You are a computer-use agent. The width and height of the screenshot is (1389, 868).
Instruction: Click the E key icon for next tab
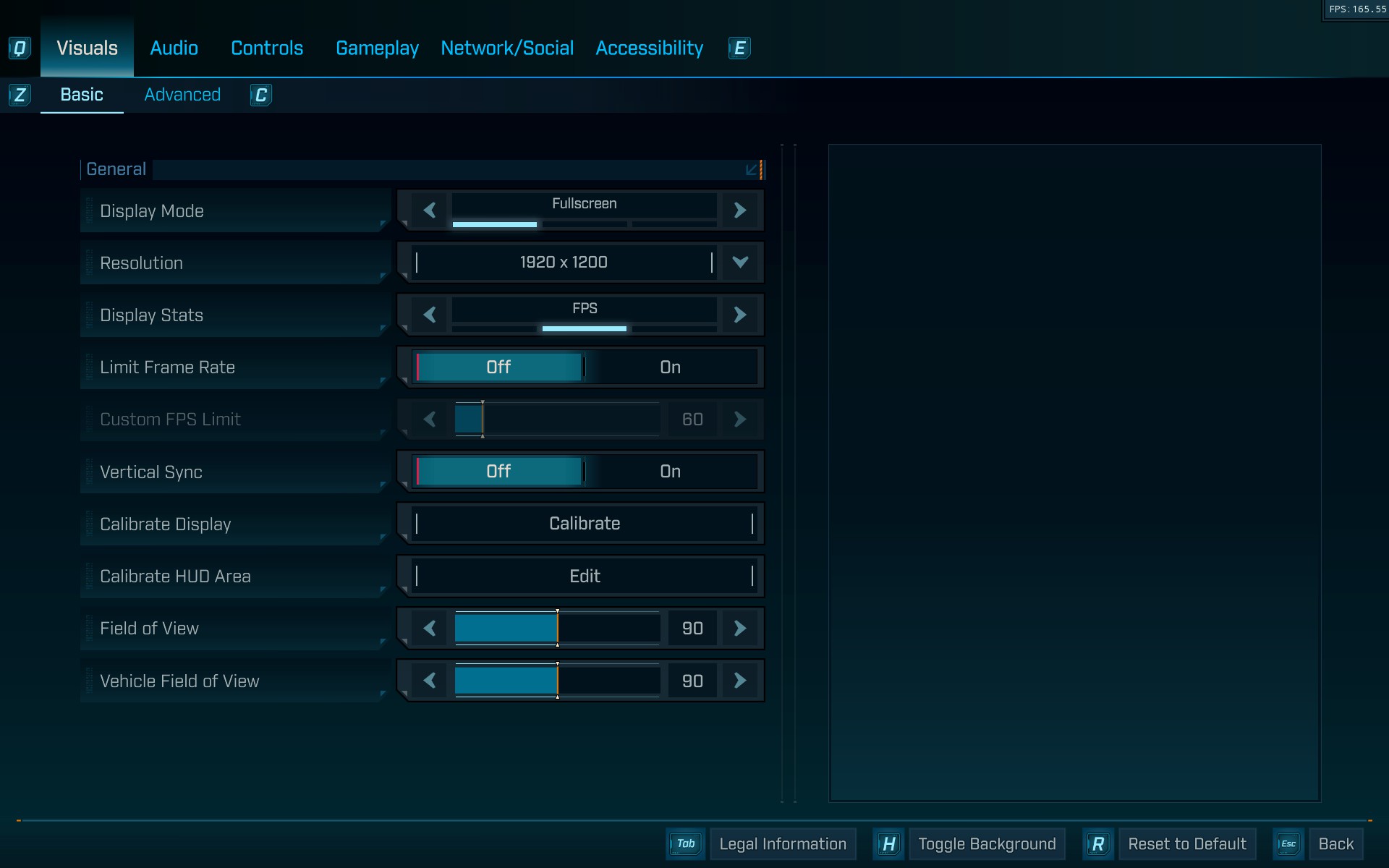[739, 48]
